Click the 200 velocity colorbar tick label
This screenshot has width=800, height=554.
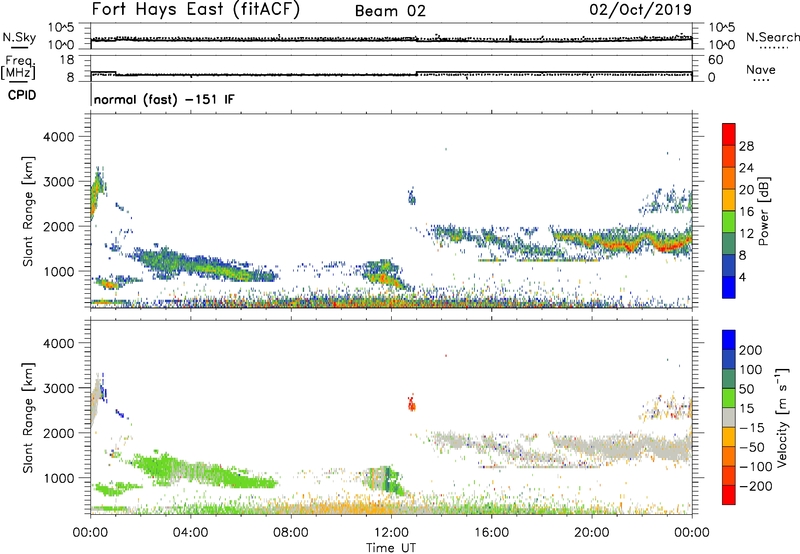pos(751,350)
